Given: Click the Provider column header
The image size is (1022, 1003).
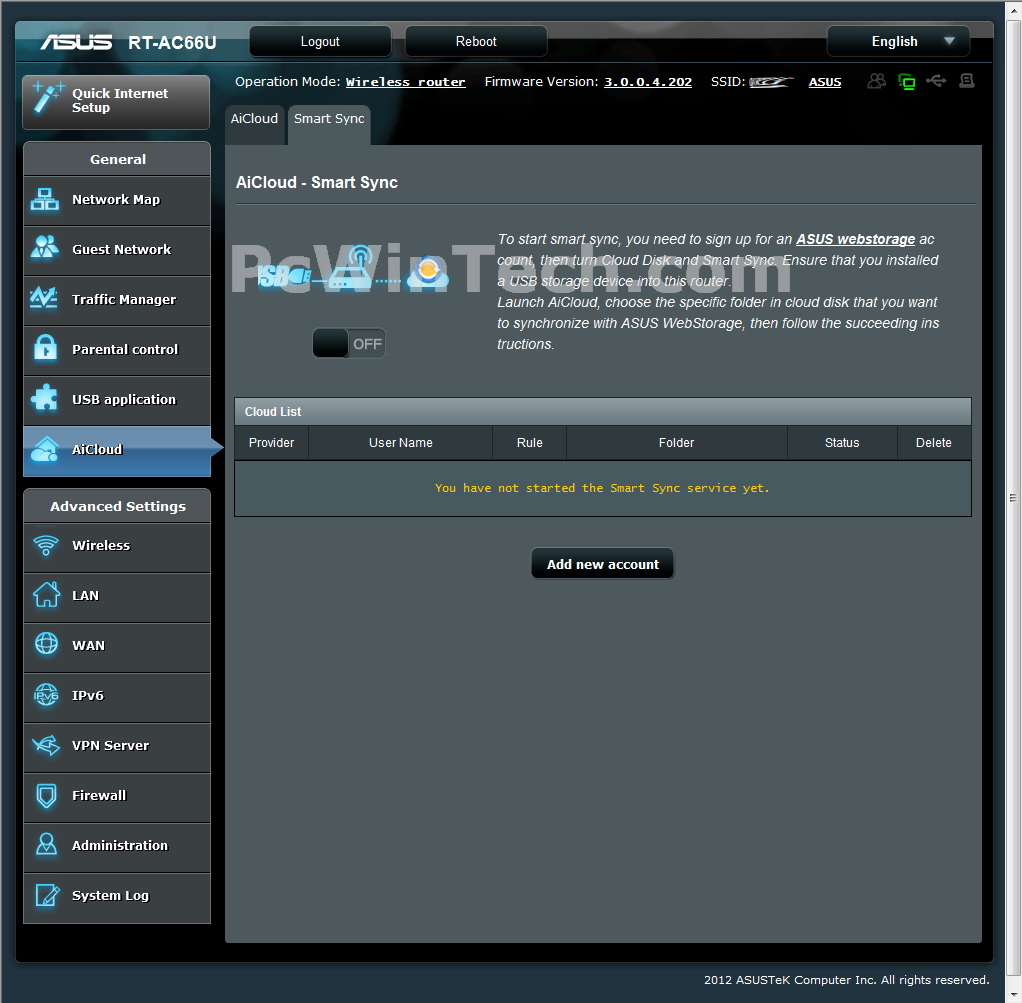Looking at the screenshot, I should click(271, 443).
